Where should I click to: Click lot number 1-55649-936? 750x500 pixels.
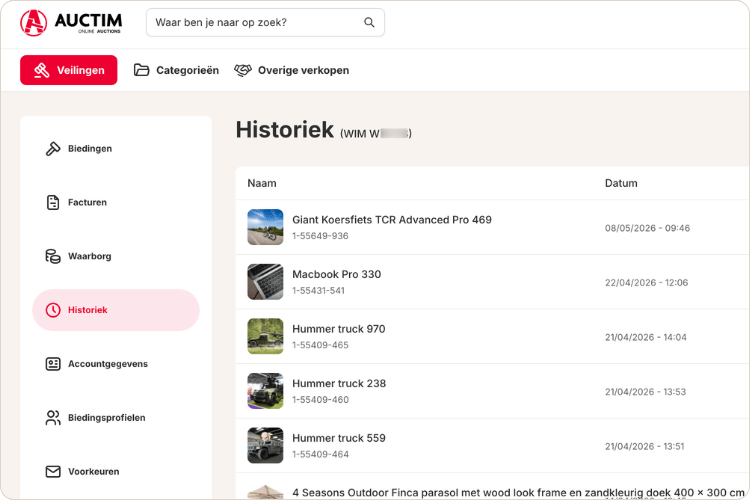tap(320, 236)
